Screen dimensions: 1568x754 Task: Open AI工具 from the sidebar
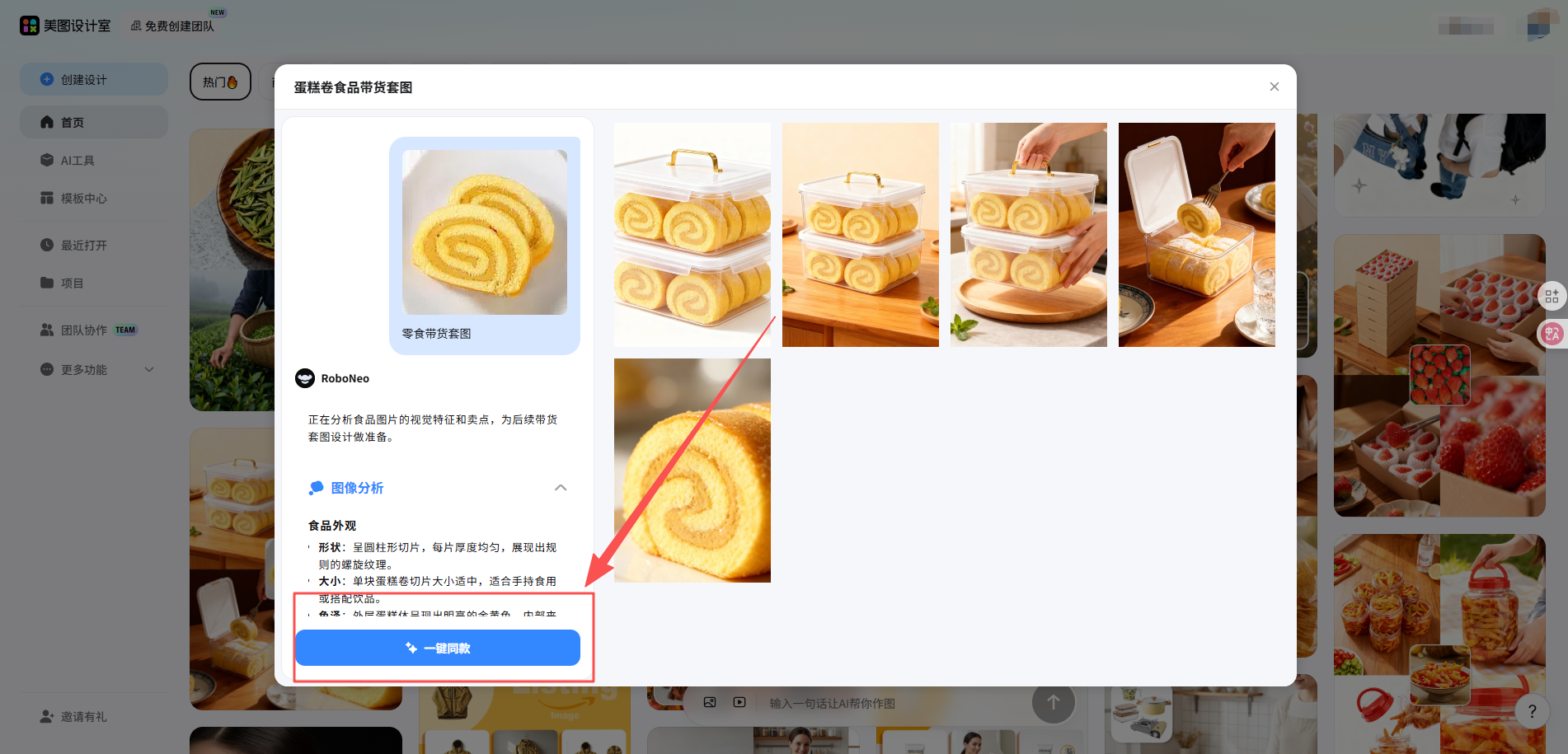(77, 161)
